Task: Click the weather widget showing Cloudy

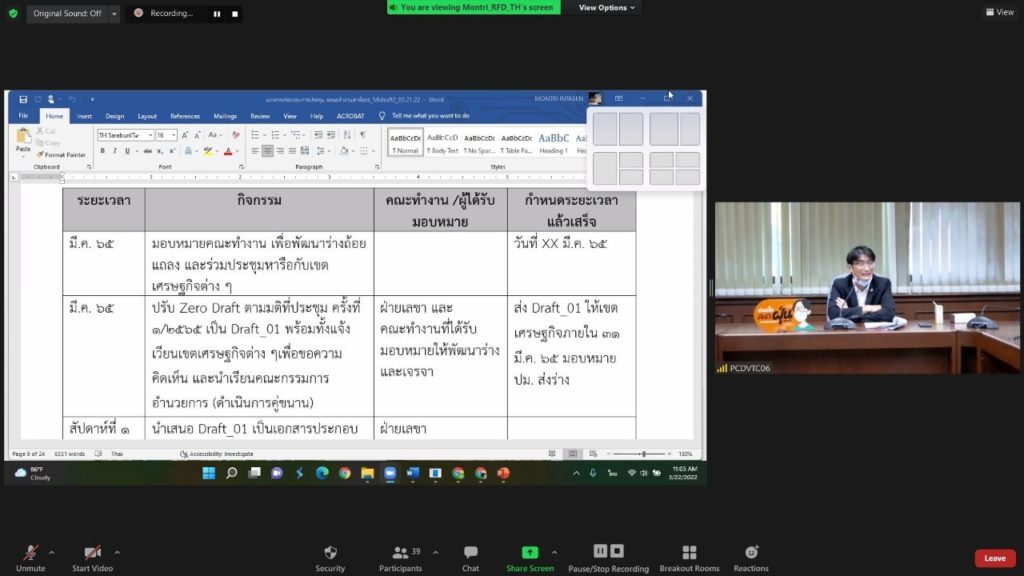Action: [x=33, y=473]
